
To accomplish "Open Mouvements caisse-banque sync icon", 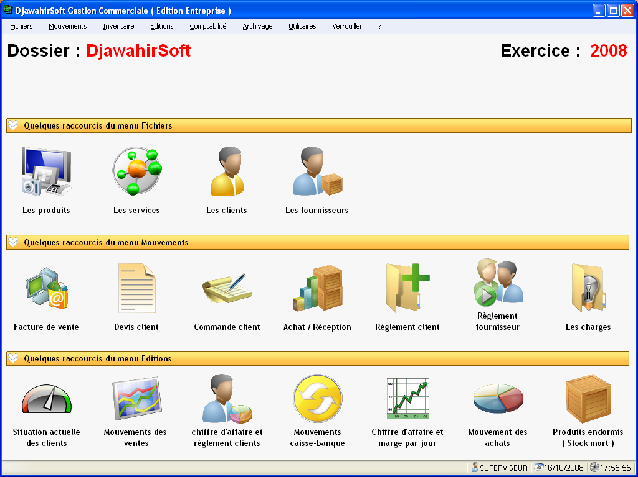I will pos(317,399).
